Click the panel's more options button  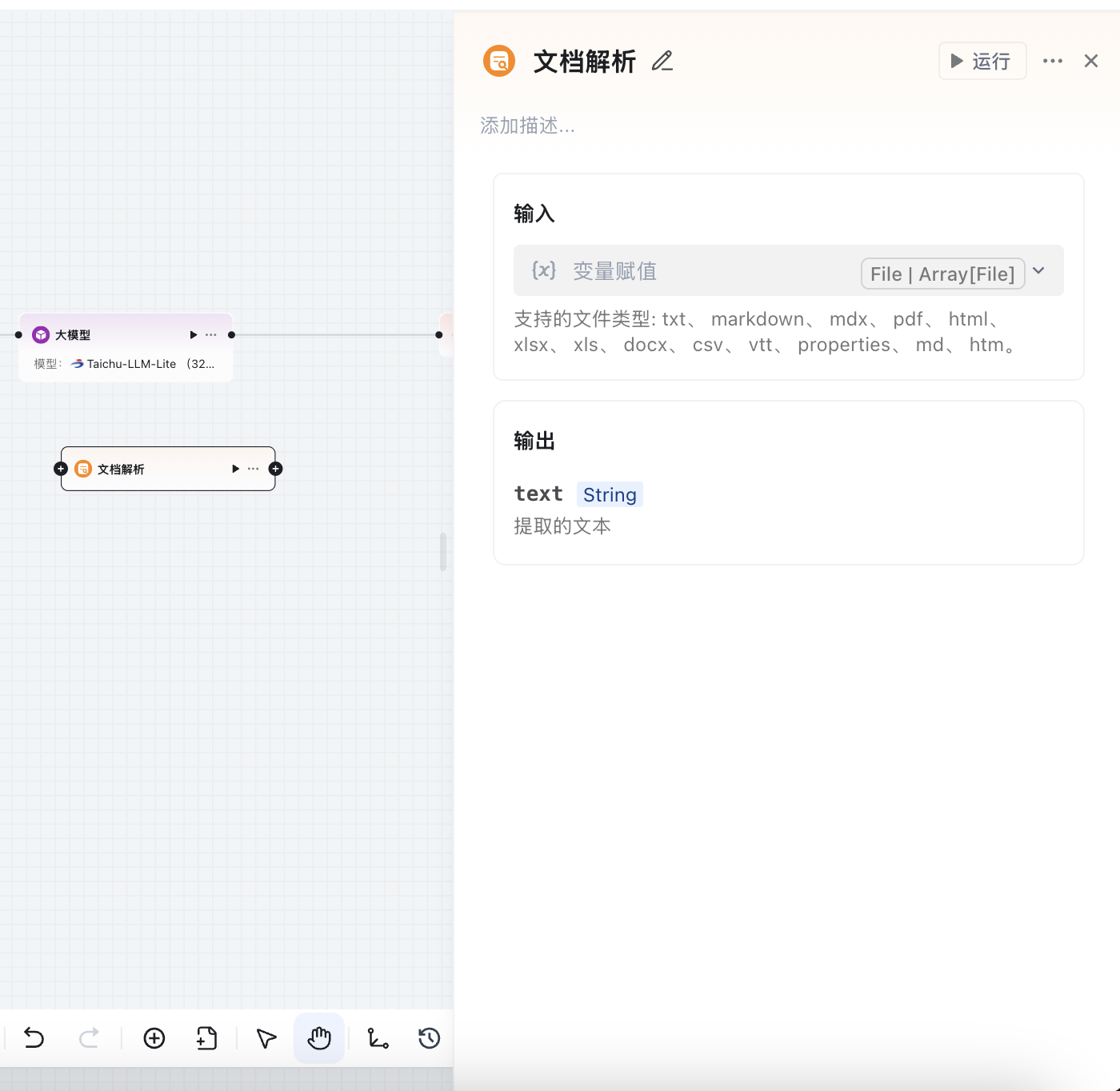[x=1052, y=60]
